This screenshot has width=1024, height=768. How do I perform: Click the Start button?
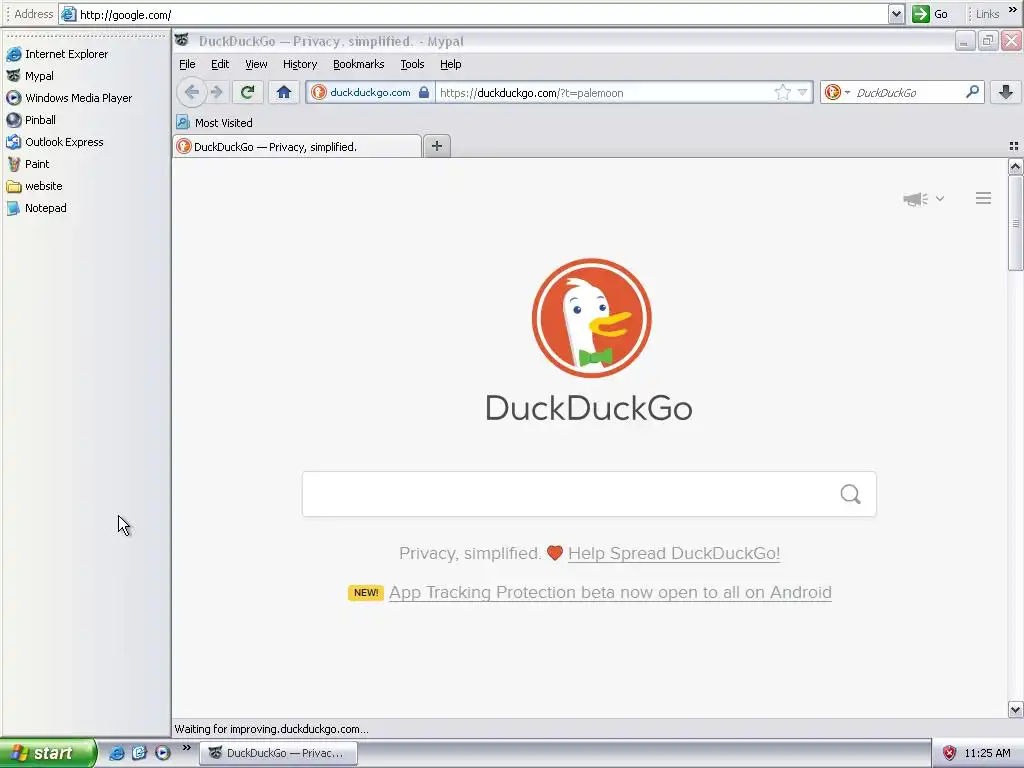[x=48, y=753]
